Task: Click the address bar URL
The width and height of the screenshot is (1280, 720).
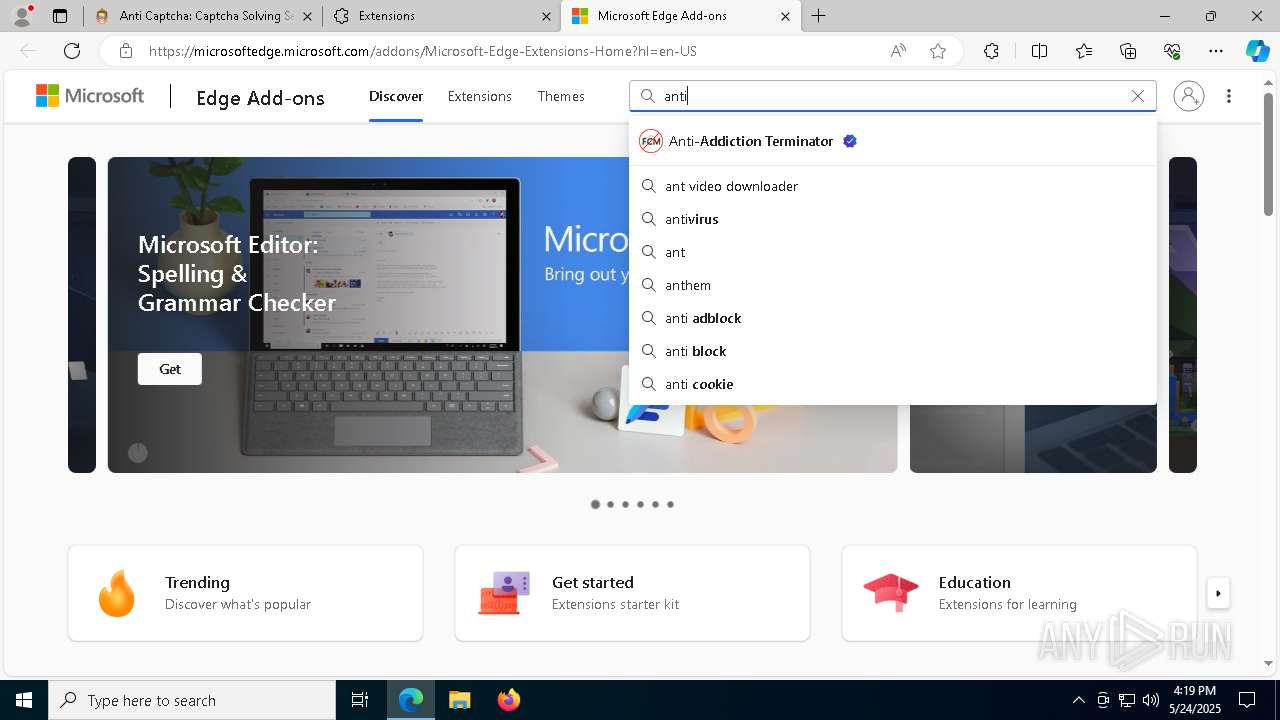Action: (x=423, y=51)
